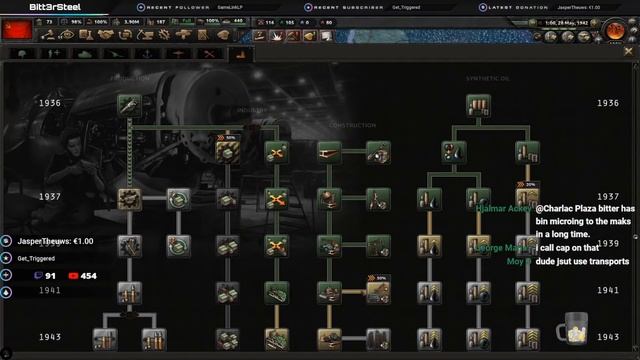Screen dimensions: 640x360
Task: Select top Synthetic Oil tech with oil drop
Action: coord(454,152)
